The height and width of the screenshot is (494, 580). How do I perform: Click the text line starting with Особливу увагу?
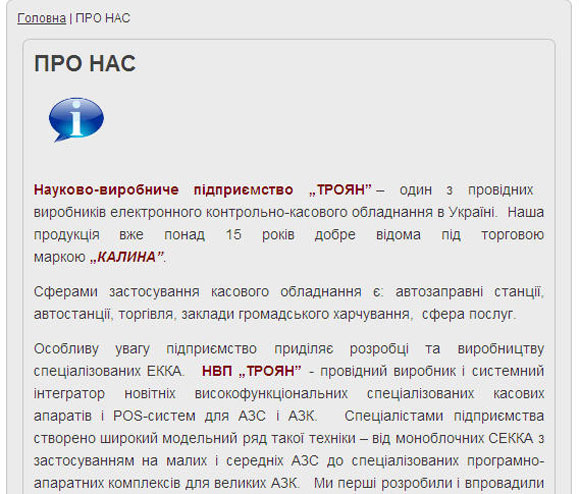[x=289, y=349]
